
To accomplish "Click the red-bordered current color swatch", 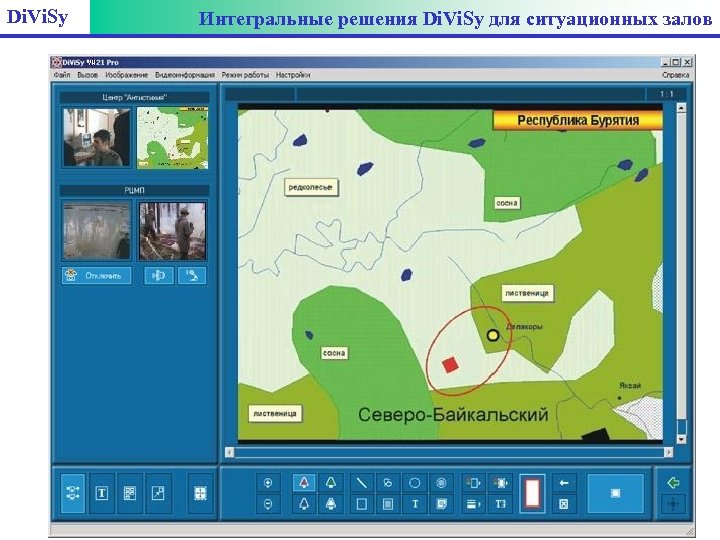I will (532, 493).
